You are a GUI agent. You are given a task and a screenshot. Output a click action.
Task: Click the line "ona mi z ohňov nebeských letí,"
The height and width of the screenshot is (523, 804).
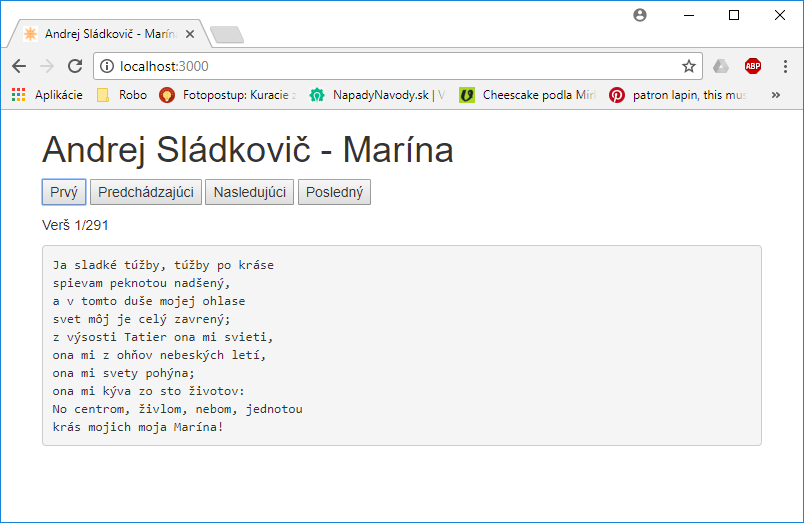pyautogui.click(x=159, y=355)
